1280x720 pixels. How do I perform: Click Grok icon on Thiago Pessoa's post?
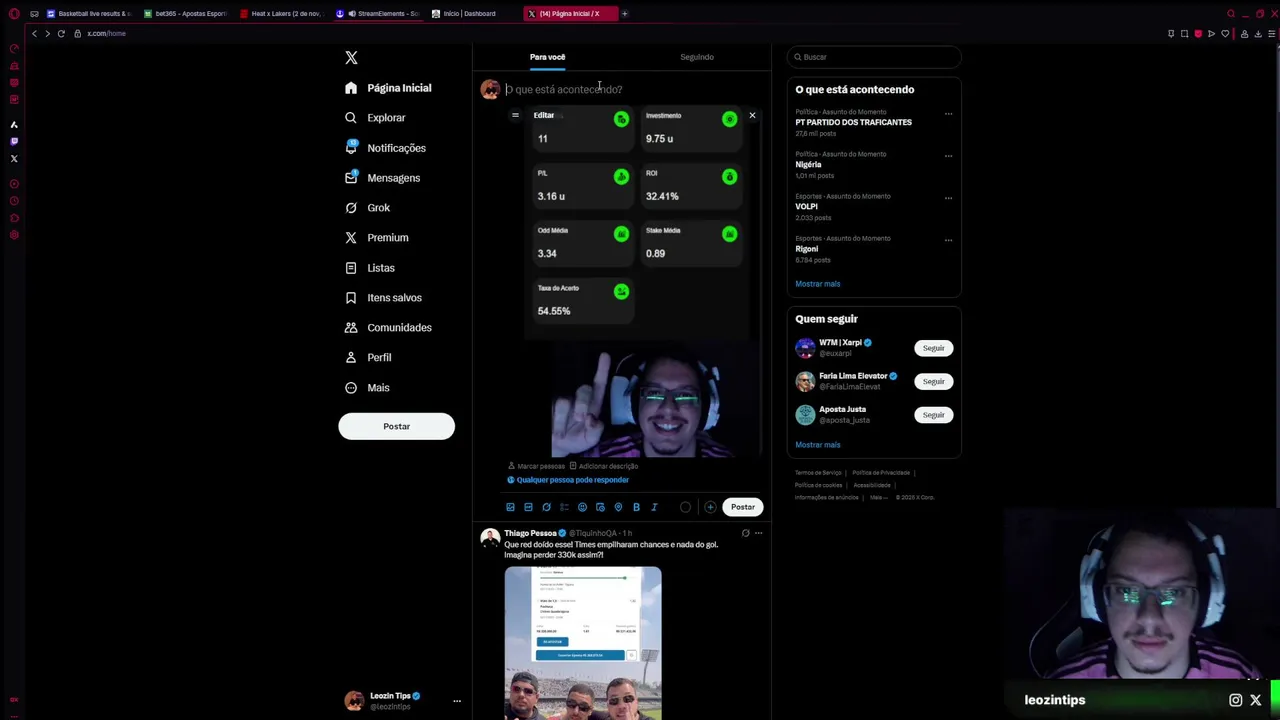pyautogui.click(x=745, y=533)
